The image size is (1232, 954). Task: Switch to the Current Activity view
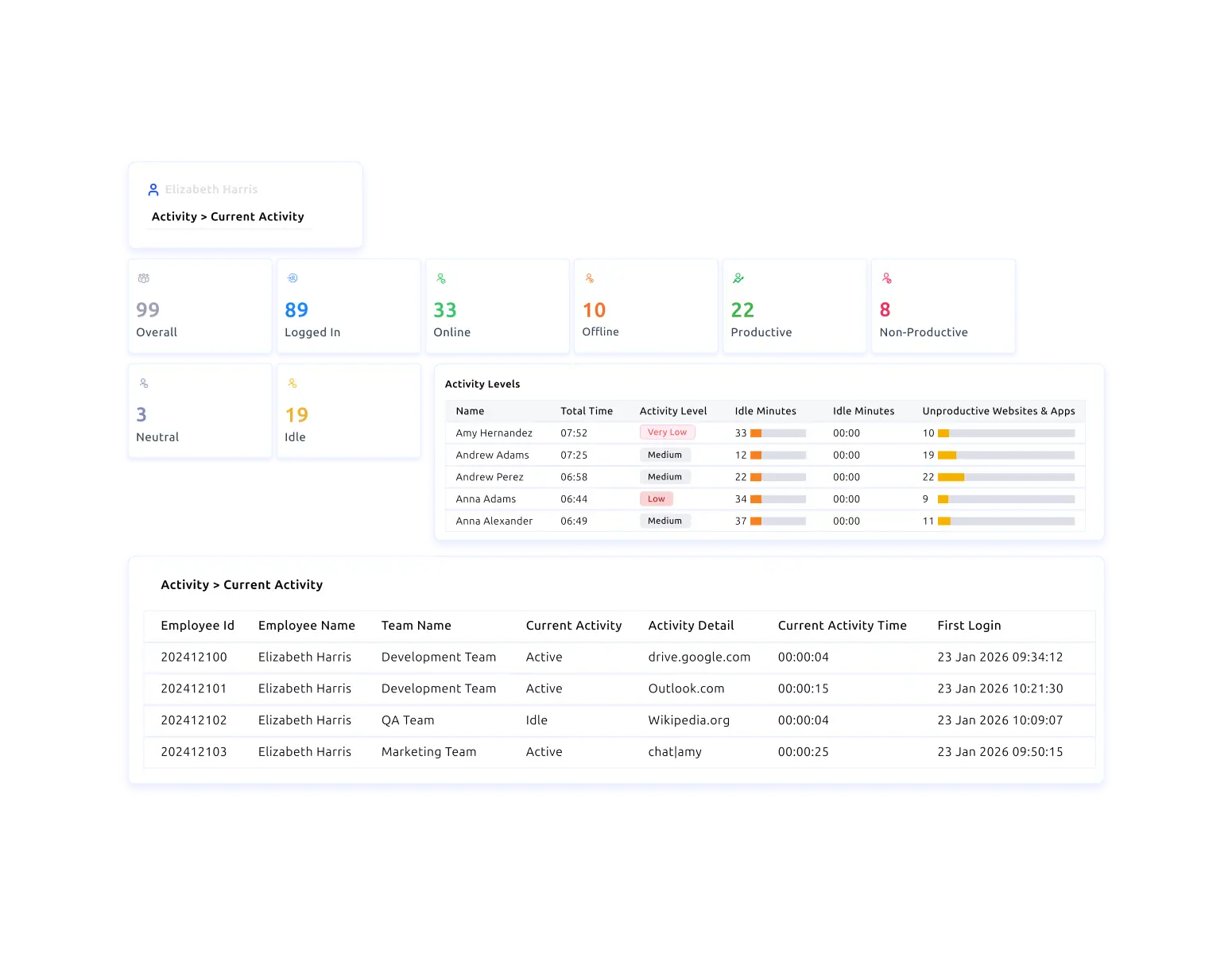[x=257, y=216]
